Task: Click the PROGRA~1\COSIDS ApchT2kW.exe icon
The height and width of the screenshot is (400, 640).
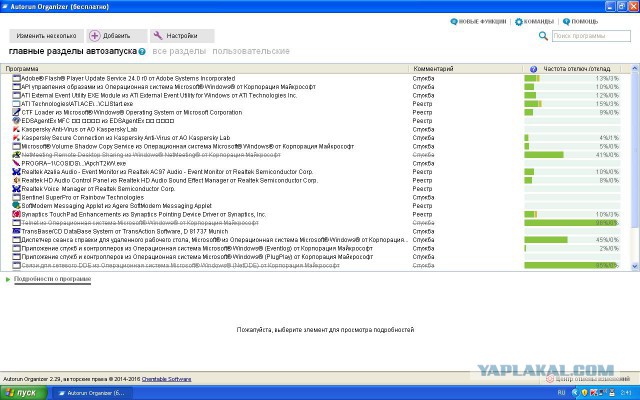Action: coord(16,163)
